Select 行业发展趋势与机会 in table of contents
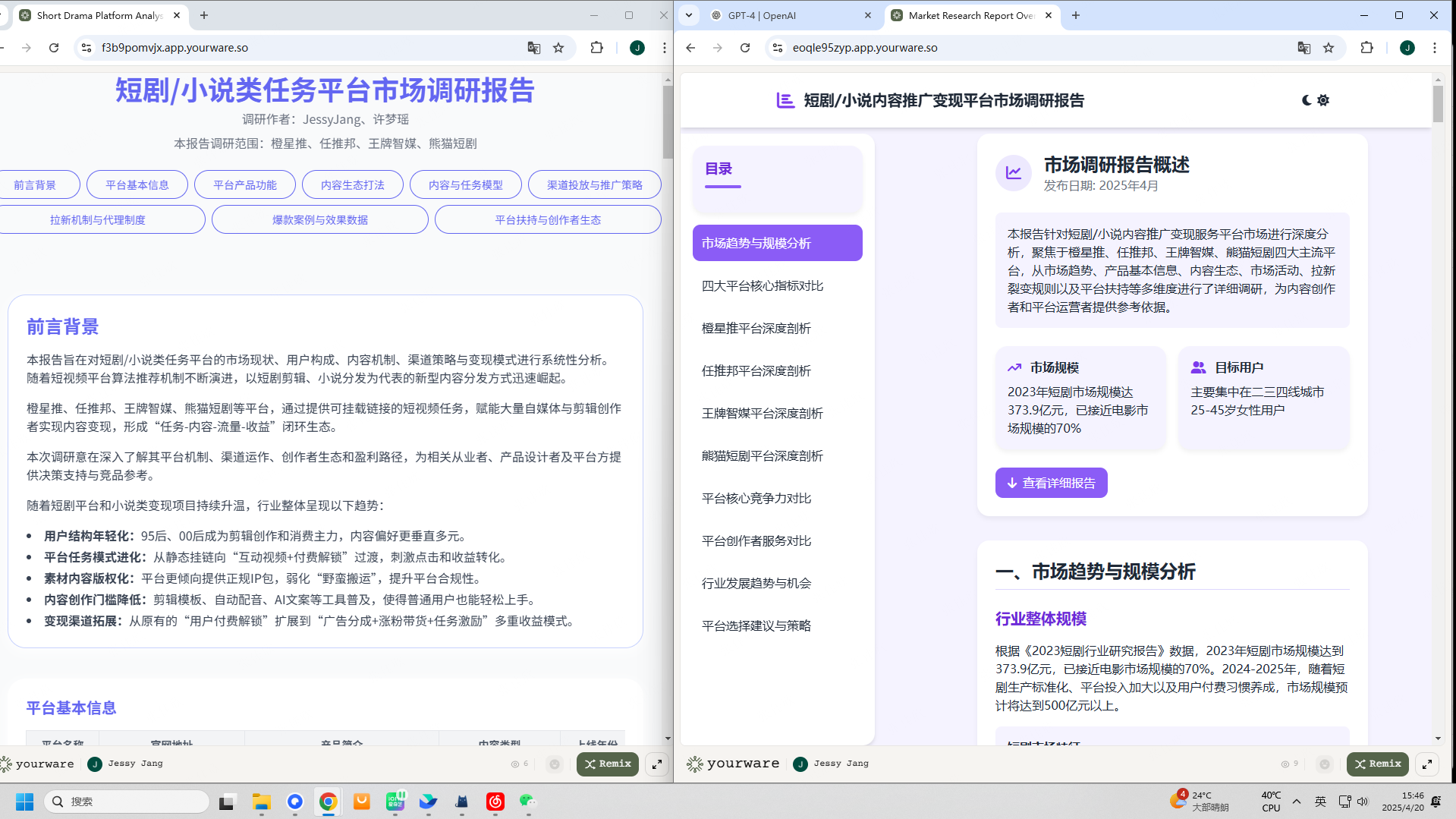 (777, 583)
